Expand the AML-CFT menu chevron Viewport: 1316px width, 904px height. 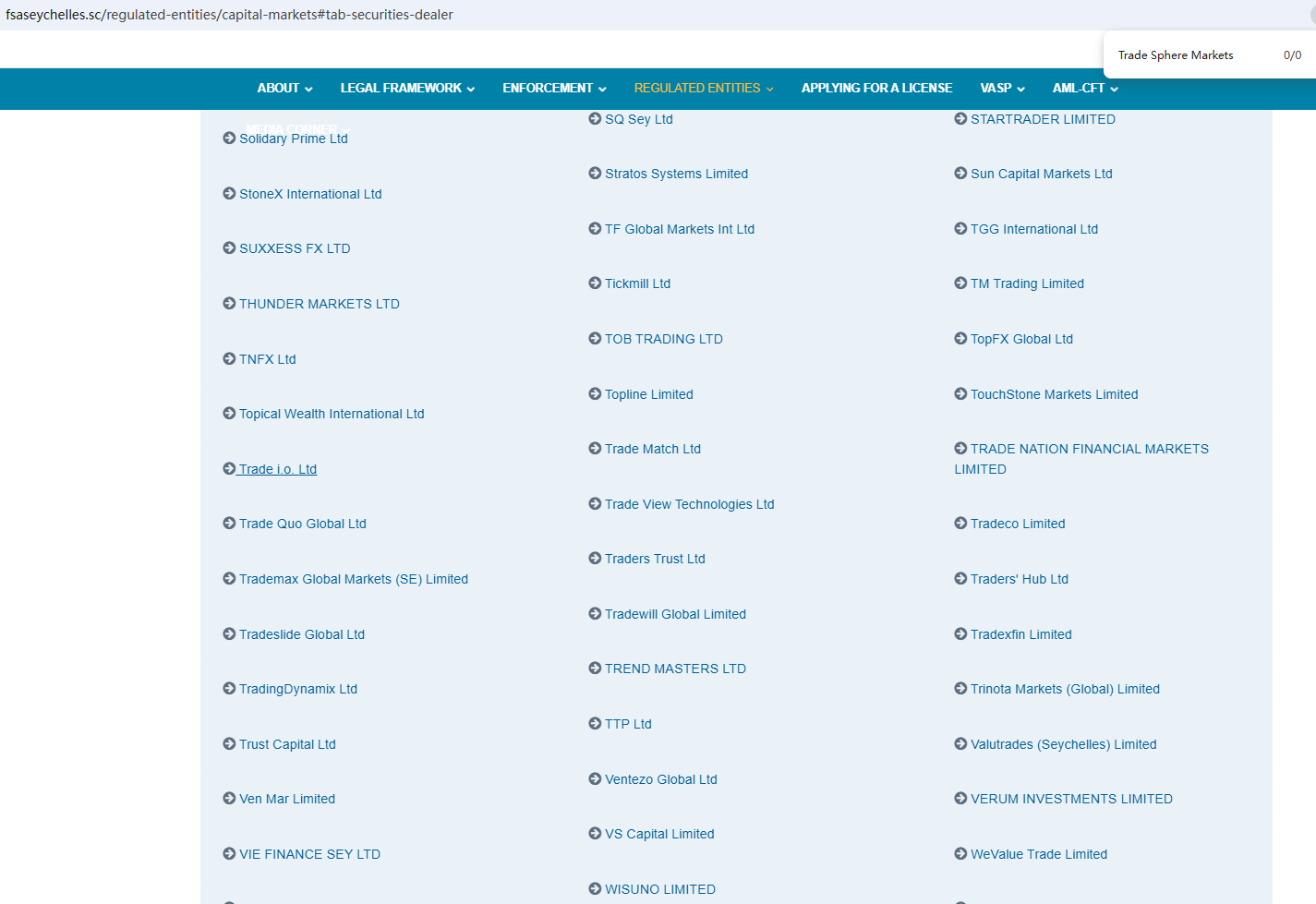click(x=1114, y=89)
